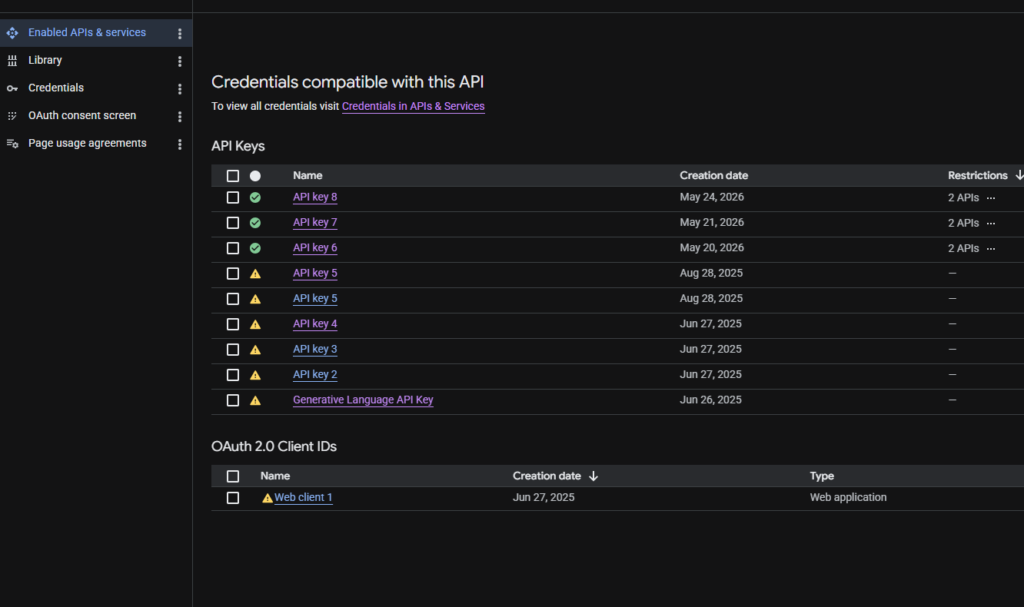This screenshot has height=607, width=1024.
Task: Open Library in the sidebar
Action: click(x=45, y=60)
